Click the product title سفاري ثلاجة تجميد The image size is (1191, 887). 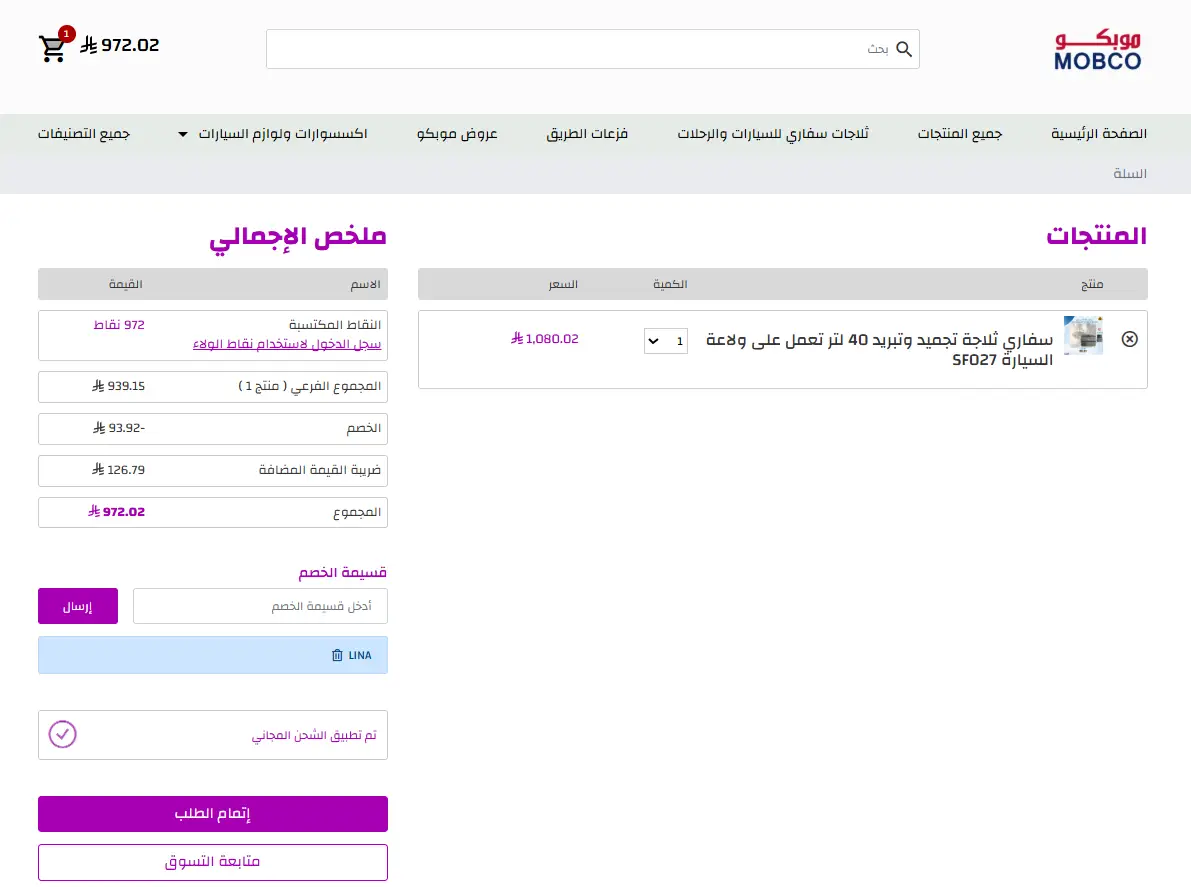[880, 349]
